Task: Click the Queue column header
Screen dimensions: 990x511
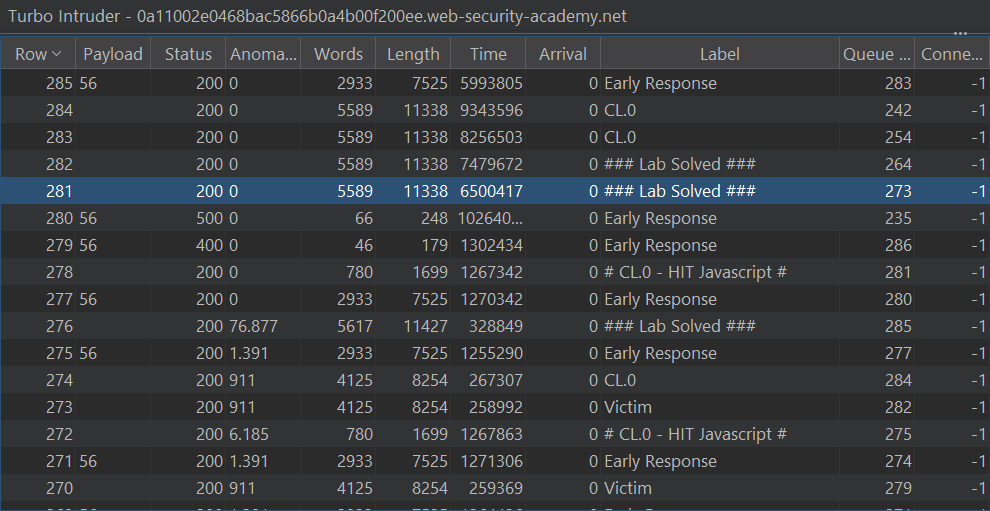Action: click(x=876, y=54)
